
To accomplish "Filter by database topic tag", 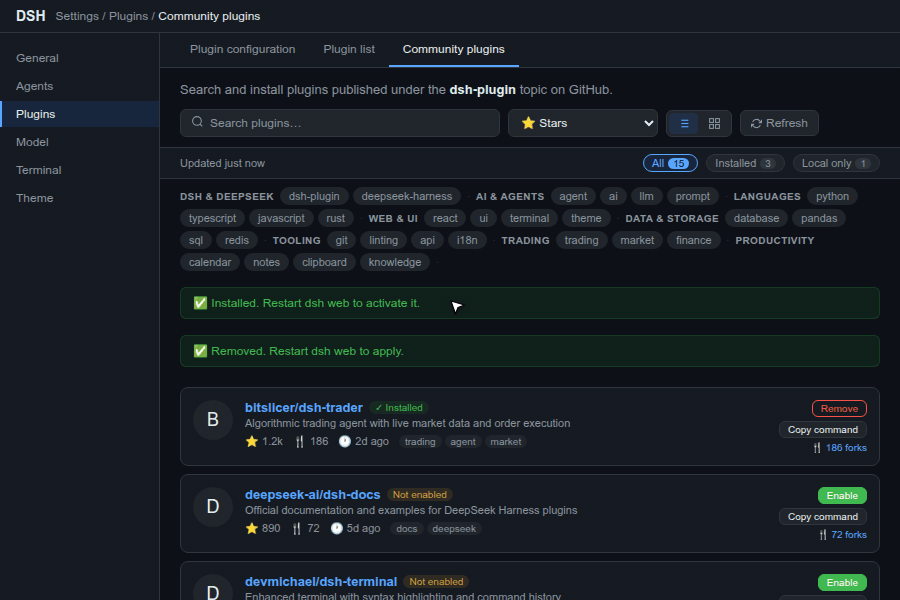I will 756,218.
